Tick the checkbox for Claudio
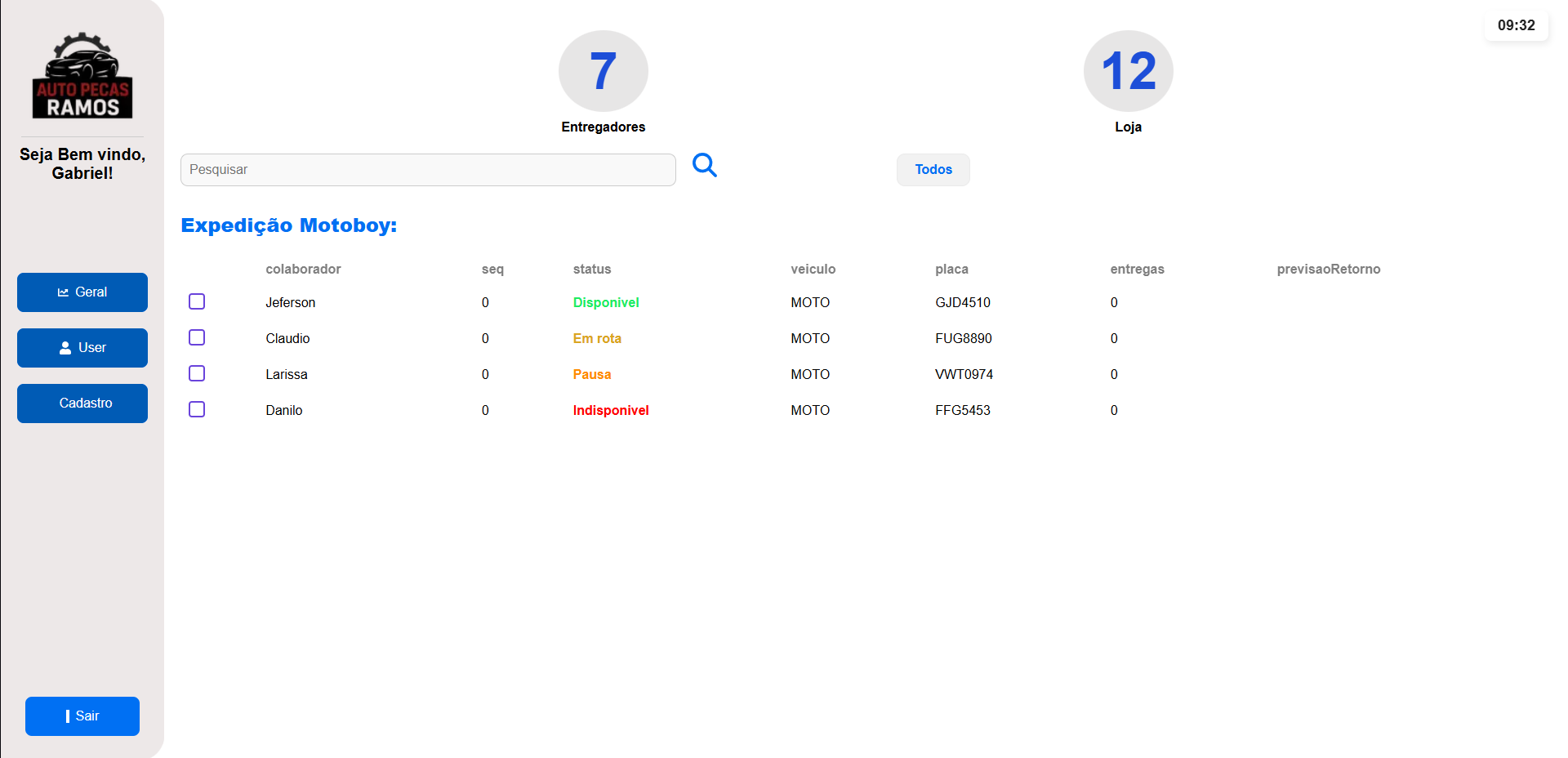 point(197,337)
